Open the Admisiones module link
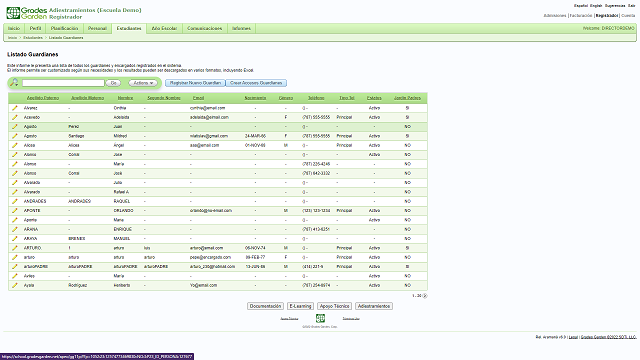 tap(555, 16)
